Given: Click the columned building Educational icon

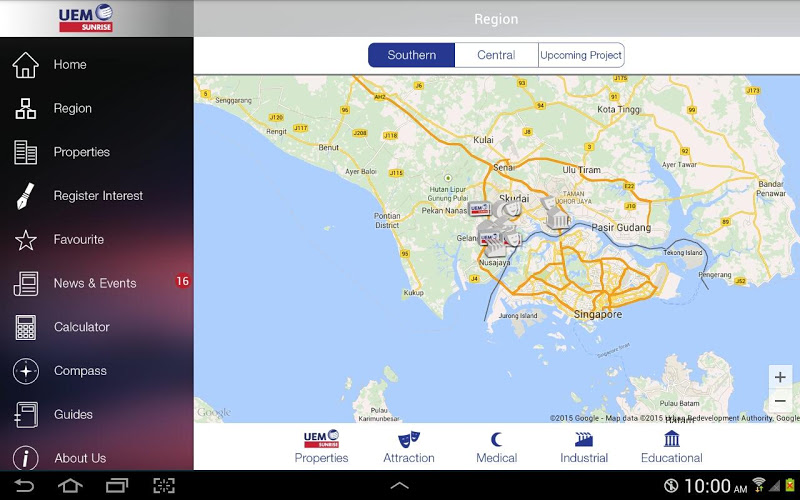Looking at the screenshot, I should coord(672,439).
